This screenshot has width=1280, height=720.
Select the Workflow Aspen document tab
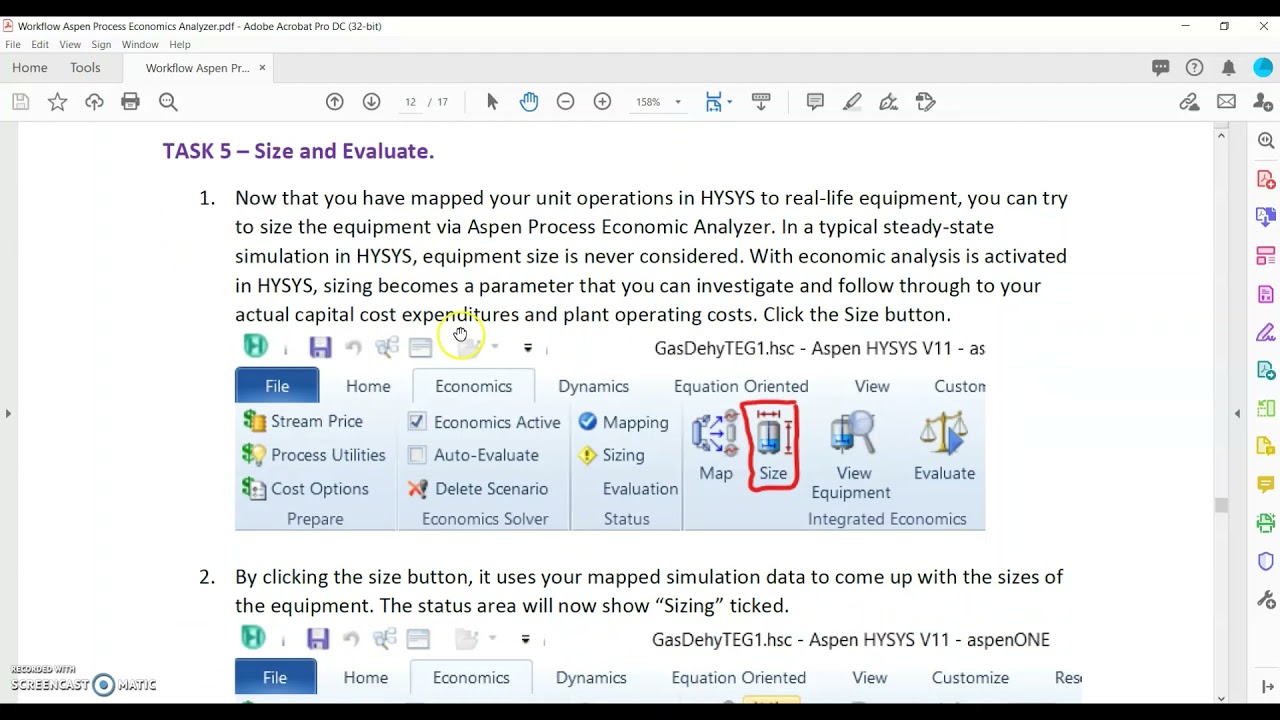tap(197, 68)
